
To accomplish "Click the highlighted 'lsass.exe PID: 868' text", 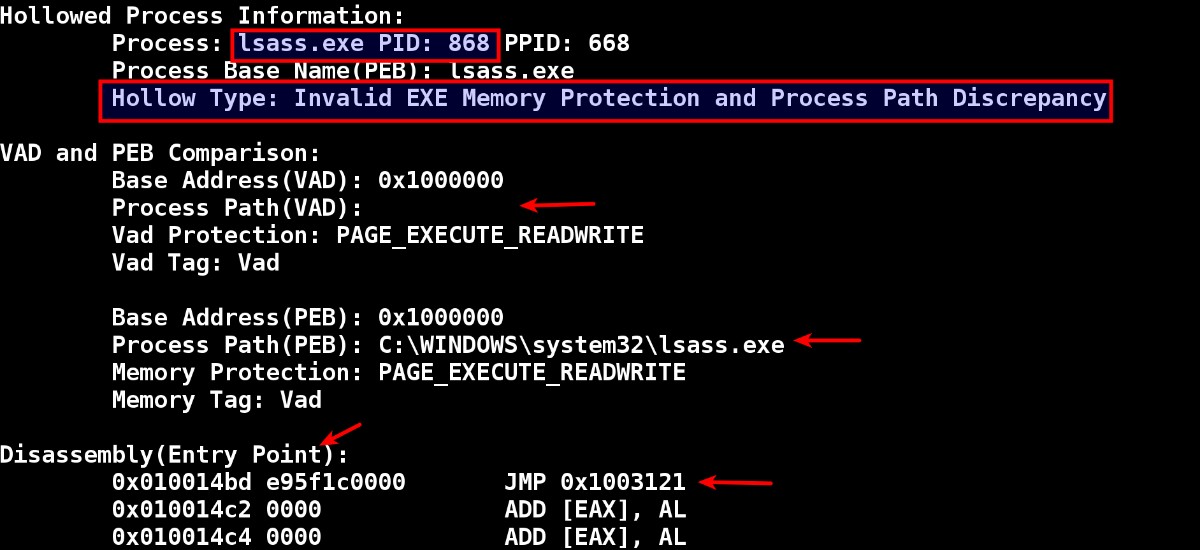I will (x=365, y=44).
